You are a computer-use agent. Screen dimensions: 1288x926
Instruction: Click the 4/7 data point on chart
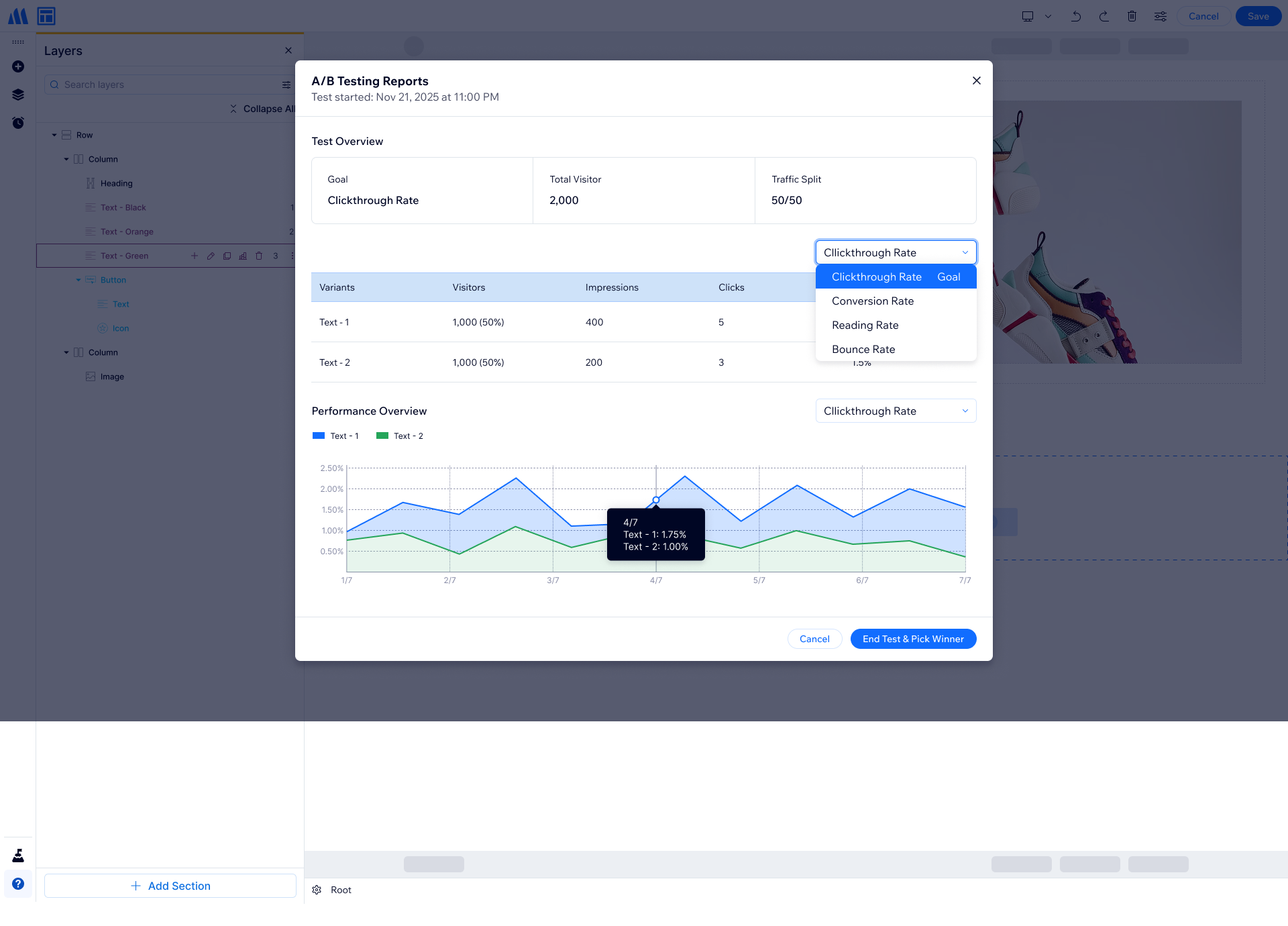tap(656, 500)
